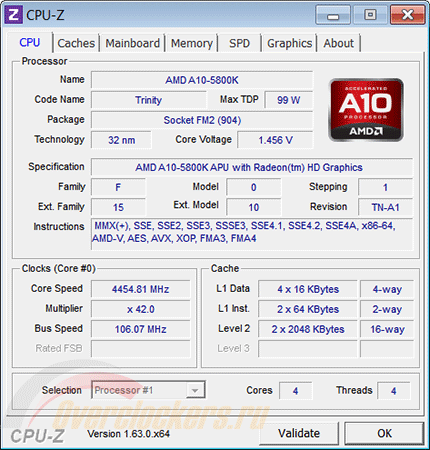Switch to the Caches tab
The width and height of the screenshot is (430, 450).
point(76,43)
